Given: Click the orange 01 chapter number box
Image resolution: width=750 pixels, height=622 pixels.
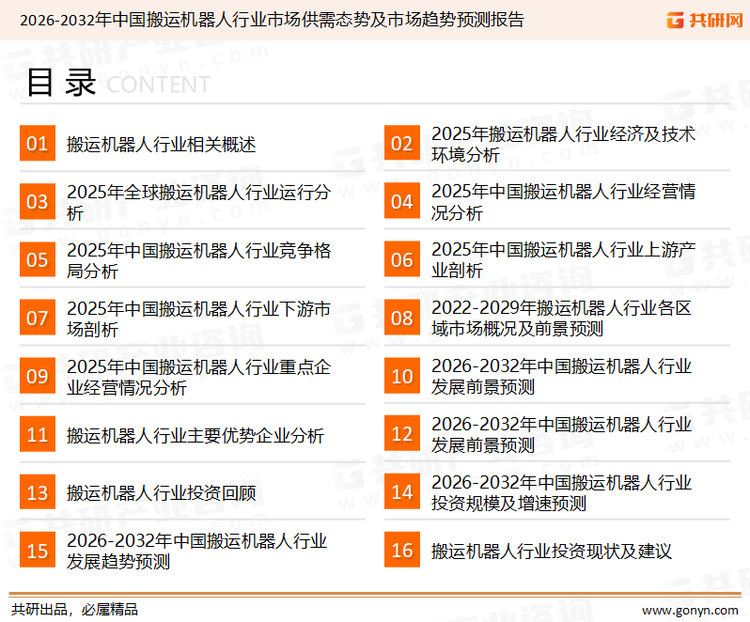Looking at the screenshot, I should point(37,143).
